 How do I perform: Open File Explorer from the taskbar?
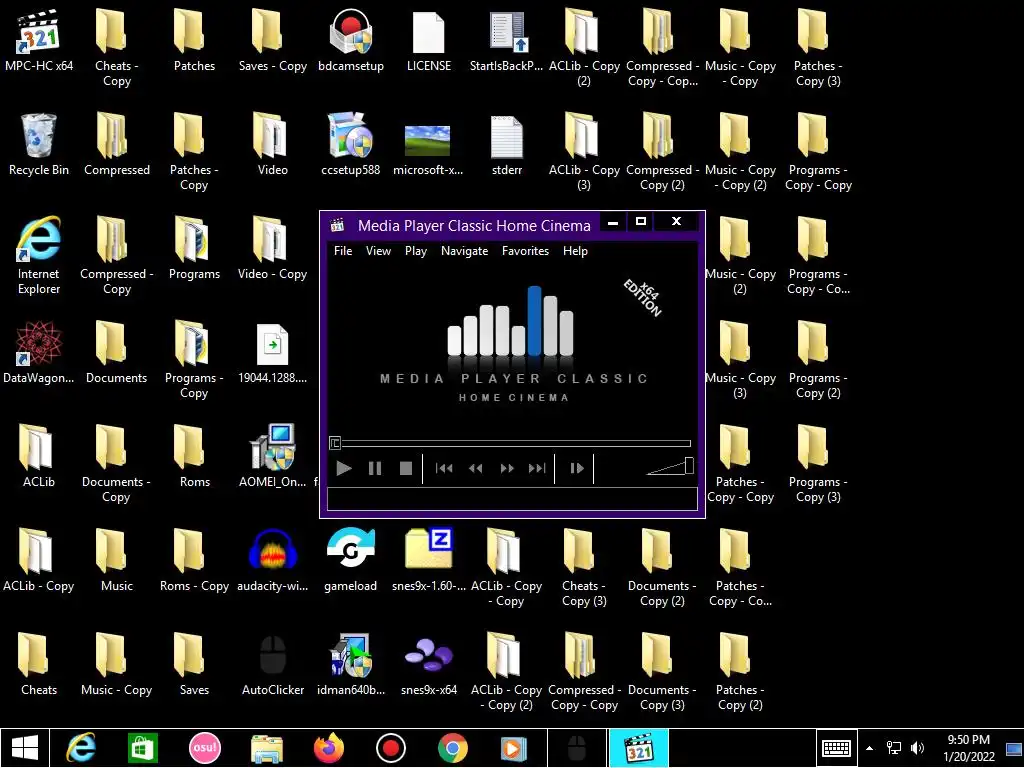coord(266,748)
